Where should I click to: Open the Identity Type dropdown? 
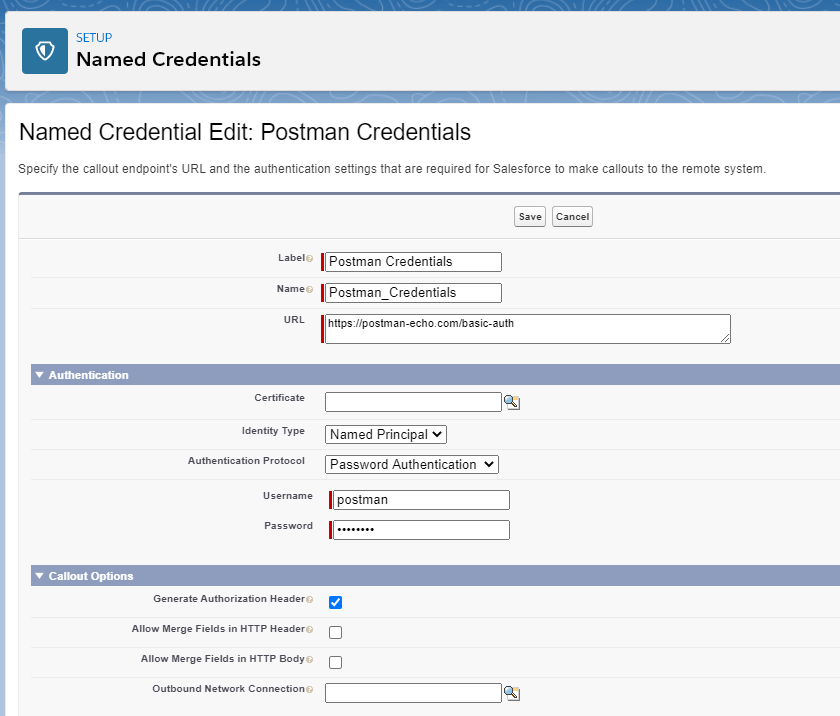[x=385, y=434]
